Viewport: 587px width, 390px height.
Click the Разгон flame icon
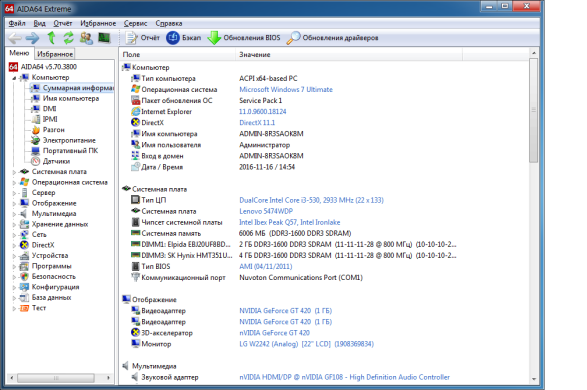coord(36,130)
